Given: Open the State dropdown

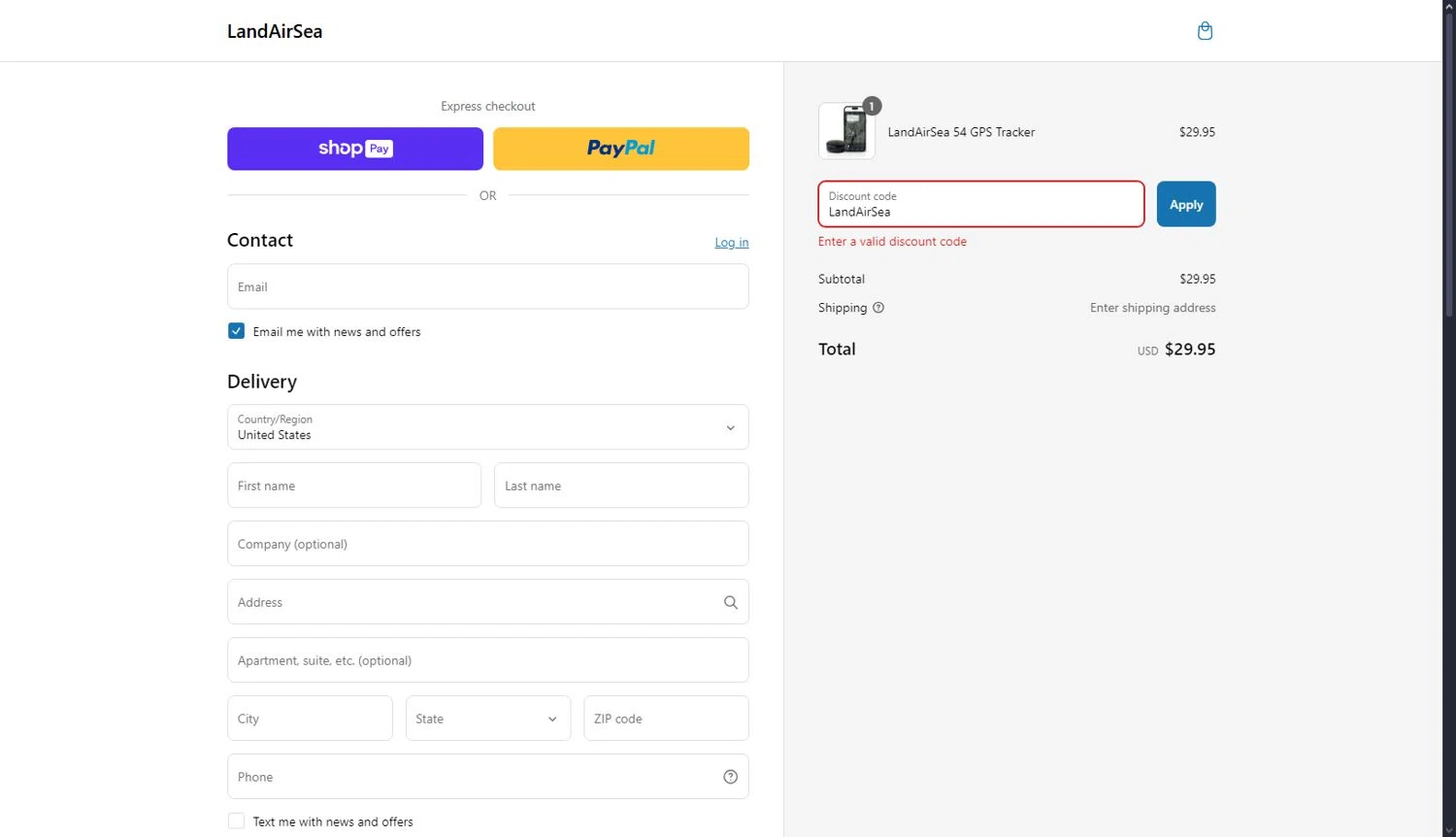Looking at the screenshot, I should point(488,719).
